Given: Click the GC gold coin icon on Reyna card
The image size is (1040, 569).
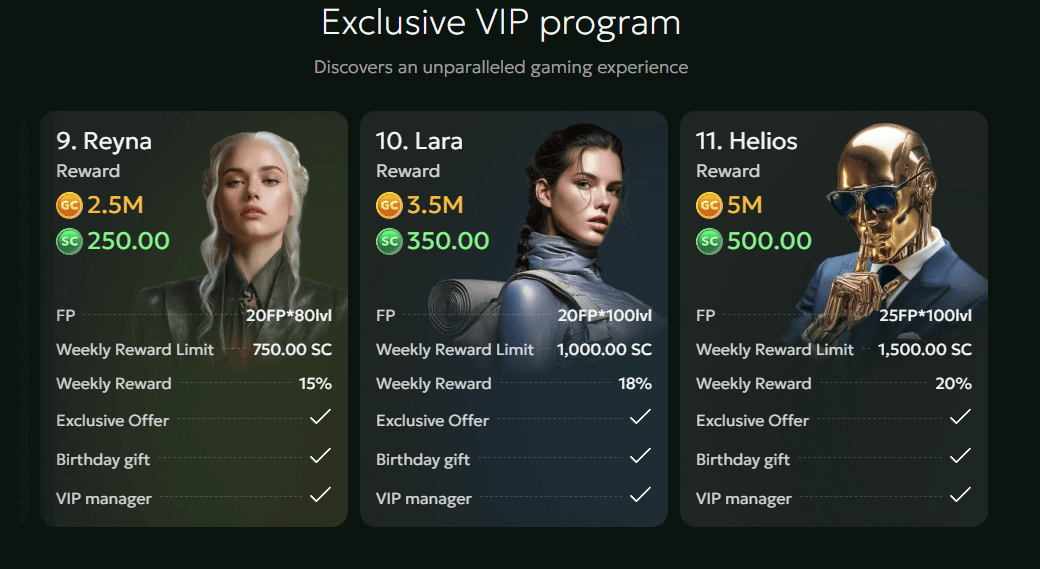Looking at the screenshot, I should click(69, 206).
